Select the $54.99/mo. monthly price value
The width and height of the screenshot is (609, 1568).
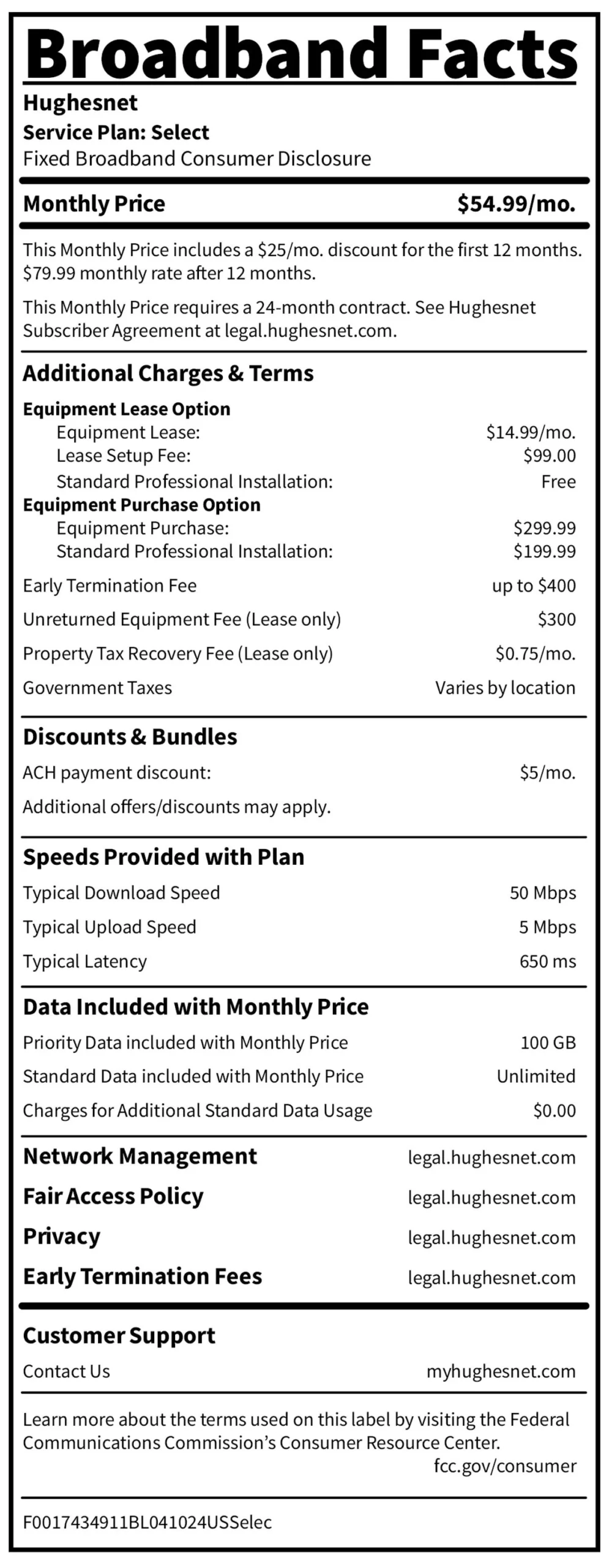(x=516, y=204)
